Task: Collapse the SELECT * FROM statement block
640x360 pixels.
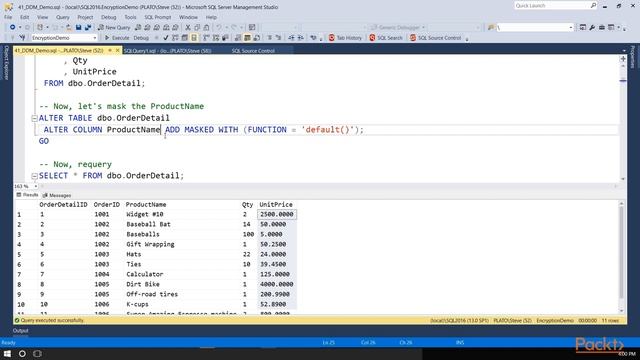Action: (34, 176)
